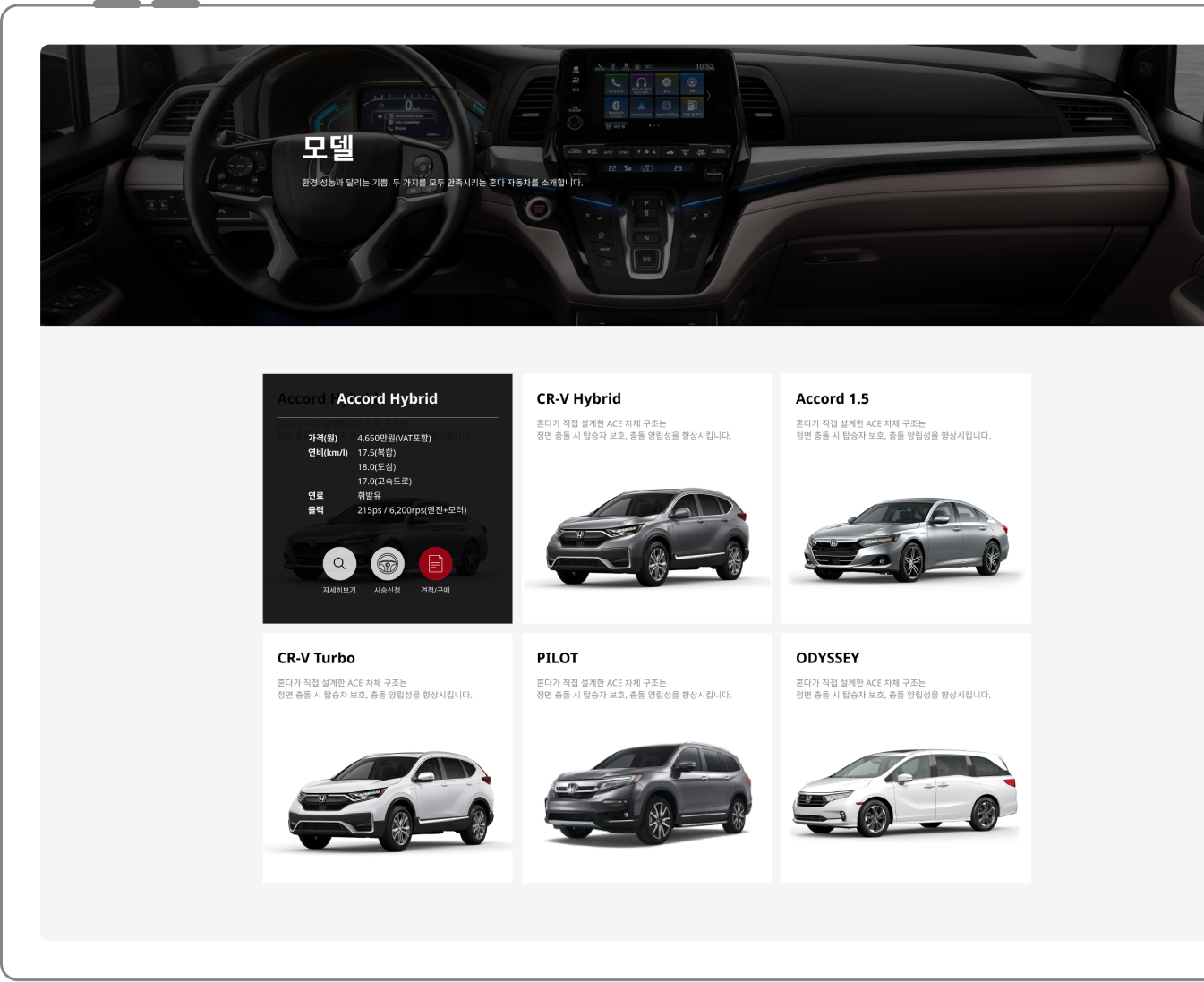Image resolution: width=1204 pixels, height=982 pixels.
Task: Select the white ODYSSEY minivan image
Action: point(905,793)
